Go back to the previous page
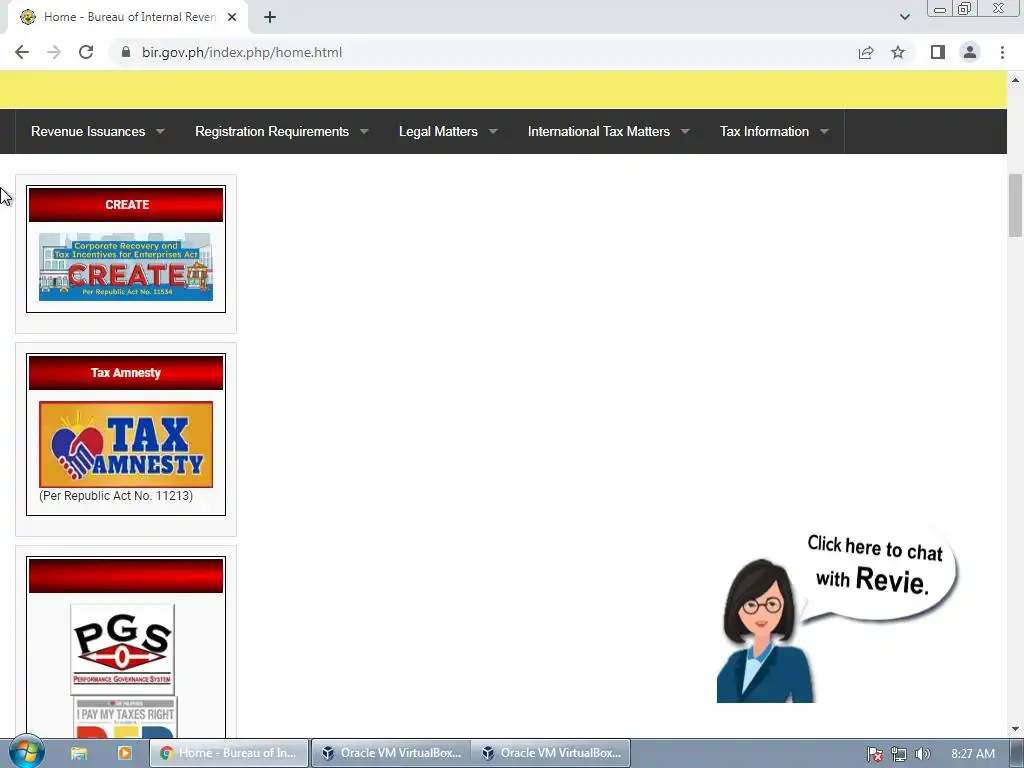 (x=22, y=52)
